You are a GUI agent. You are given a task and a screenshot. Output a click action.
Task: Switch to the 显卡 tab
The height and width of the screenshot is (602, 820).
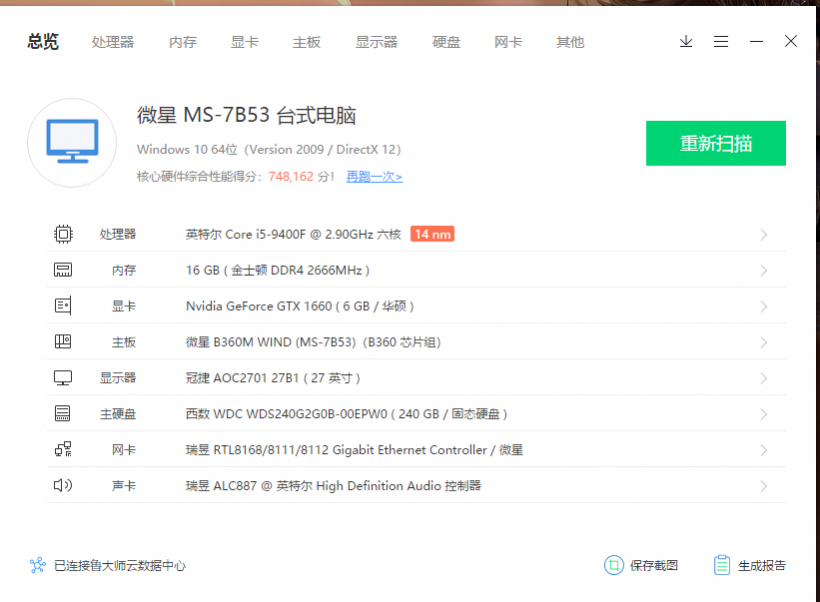pyautogui.click(x=245, y=42)
